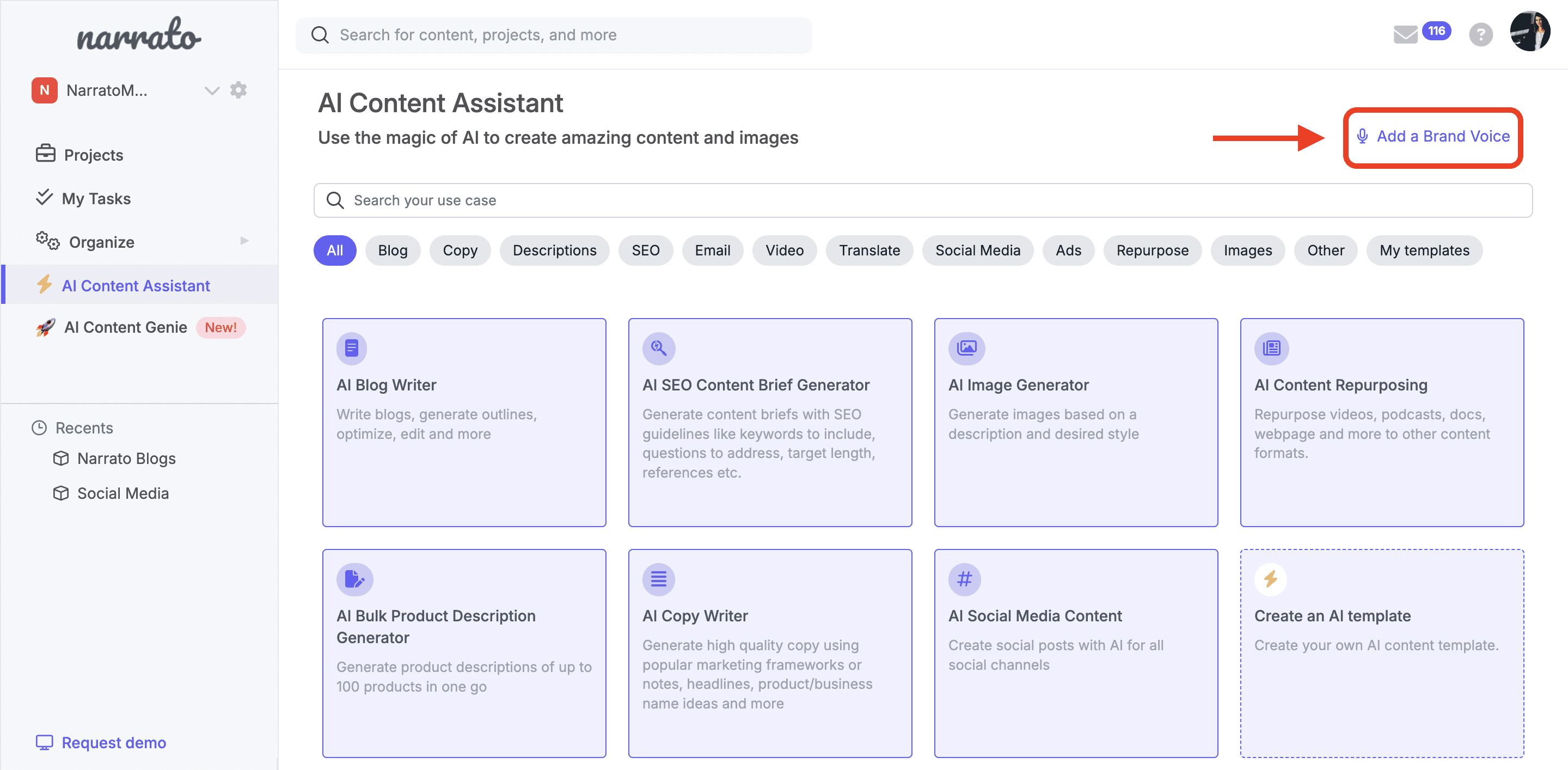
Task: Focus the Search your use case field
Action: click(923, 200)
